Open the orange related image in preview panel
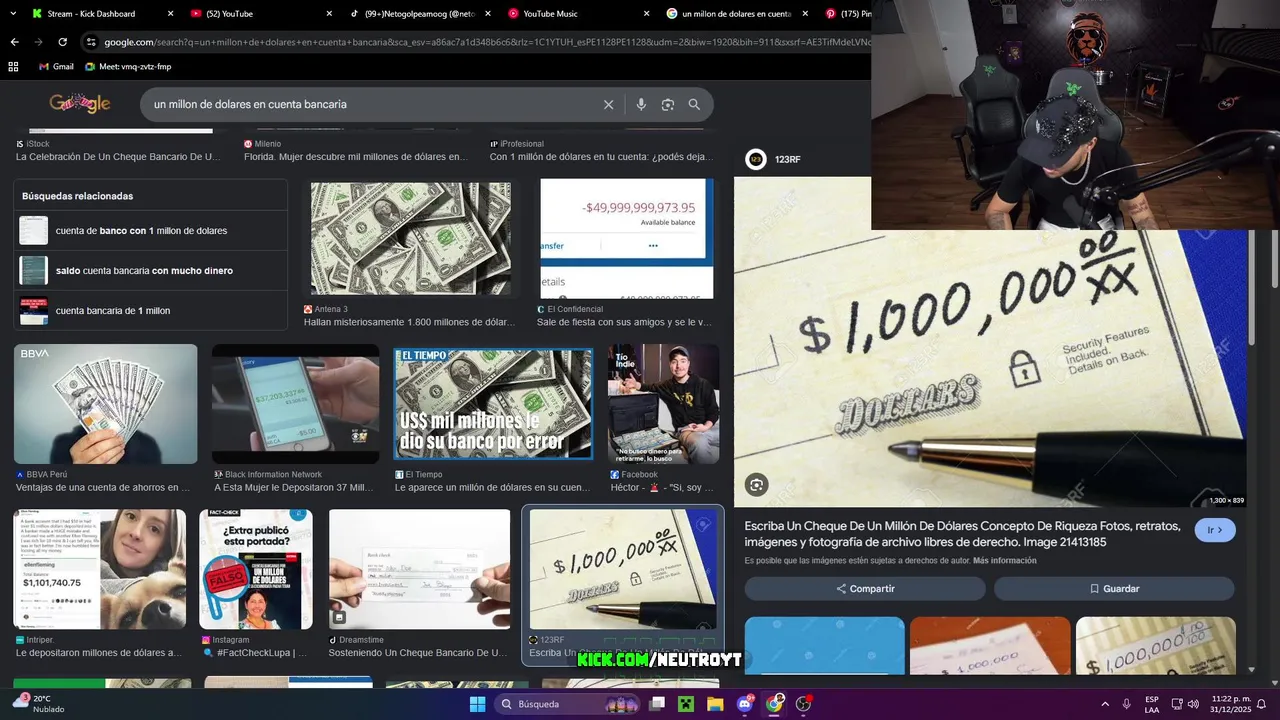 click(x=990, y=645)
